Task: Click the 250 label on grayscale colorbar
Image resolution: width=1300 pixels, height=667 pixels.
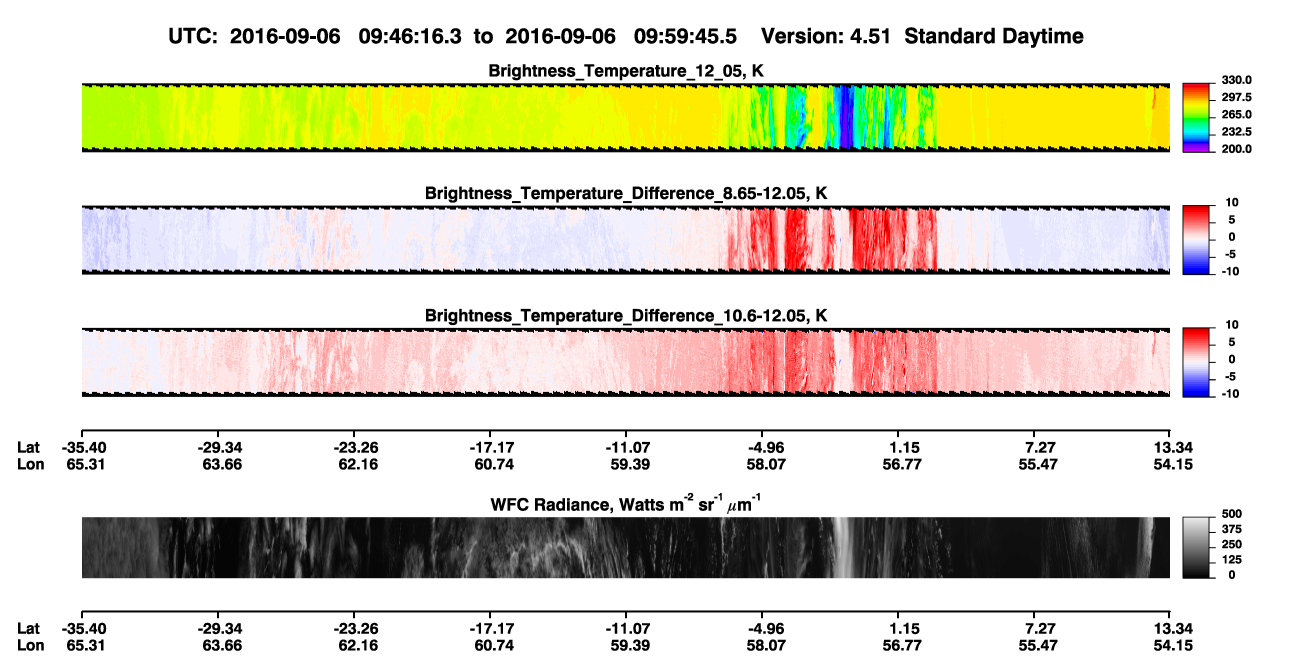Action: (x=1232, y=544)
